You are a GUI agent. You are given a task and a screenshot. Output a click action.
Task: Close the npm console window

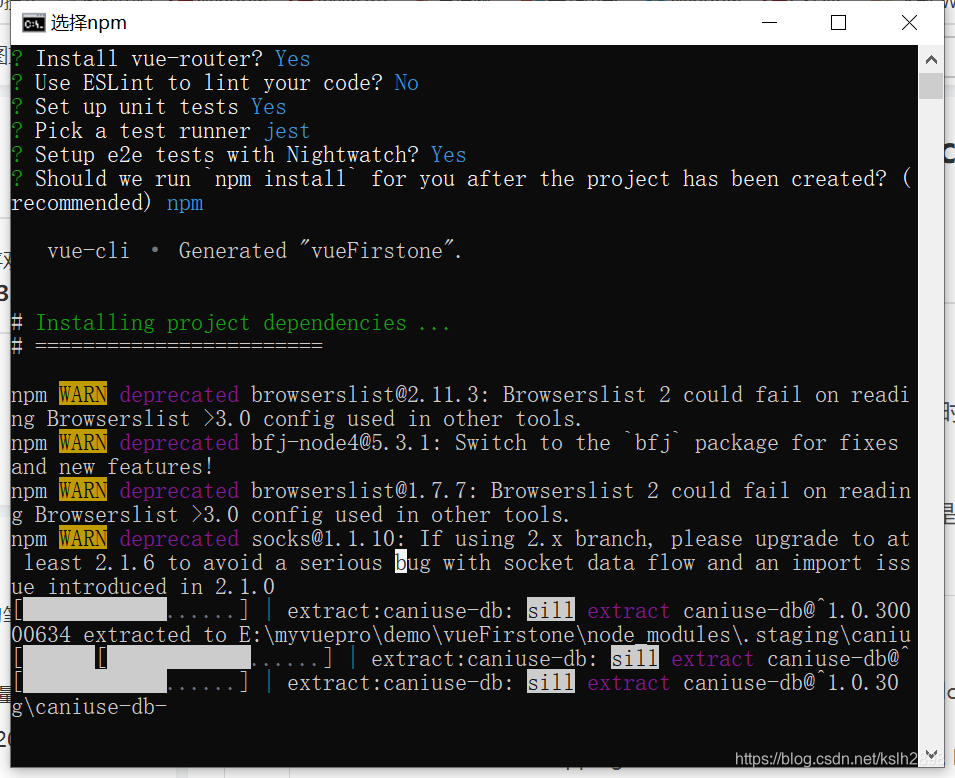pos(909,23)
